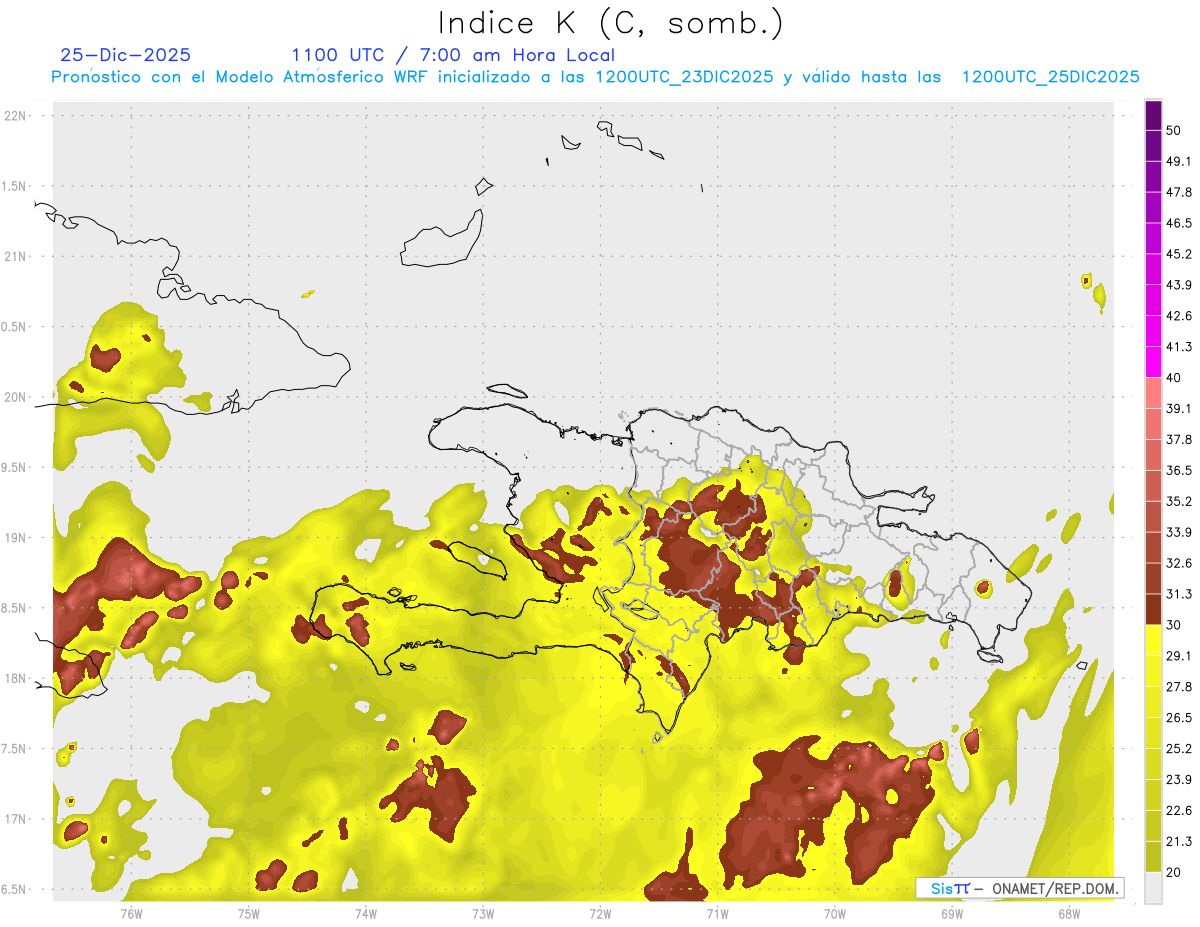Pick the dark purple swatch above 50
Image resolution: width=1200 pixels, height=927 pixels.
coord(1153,116)
